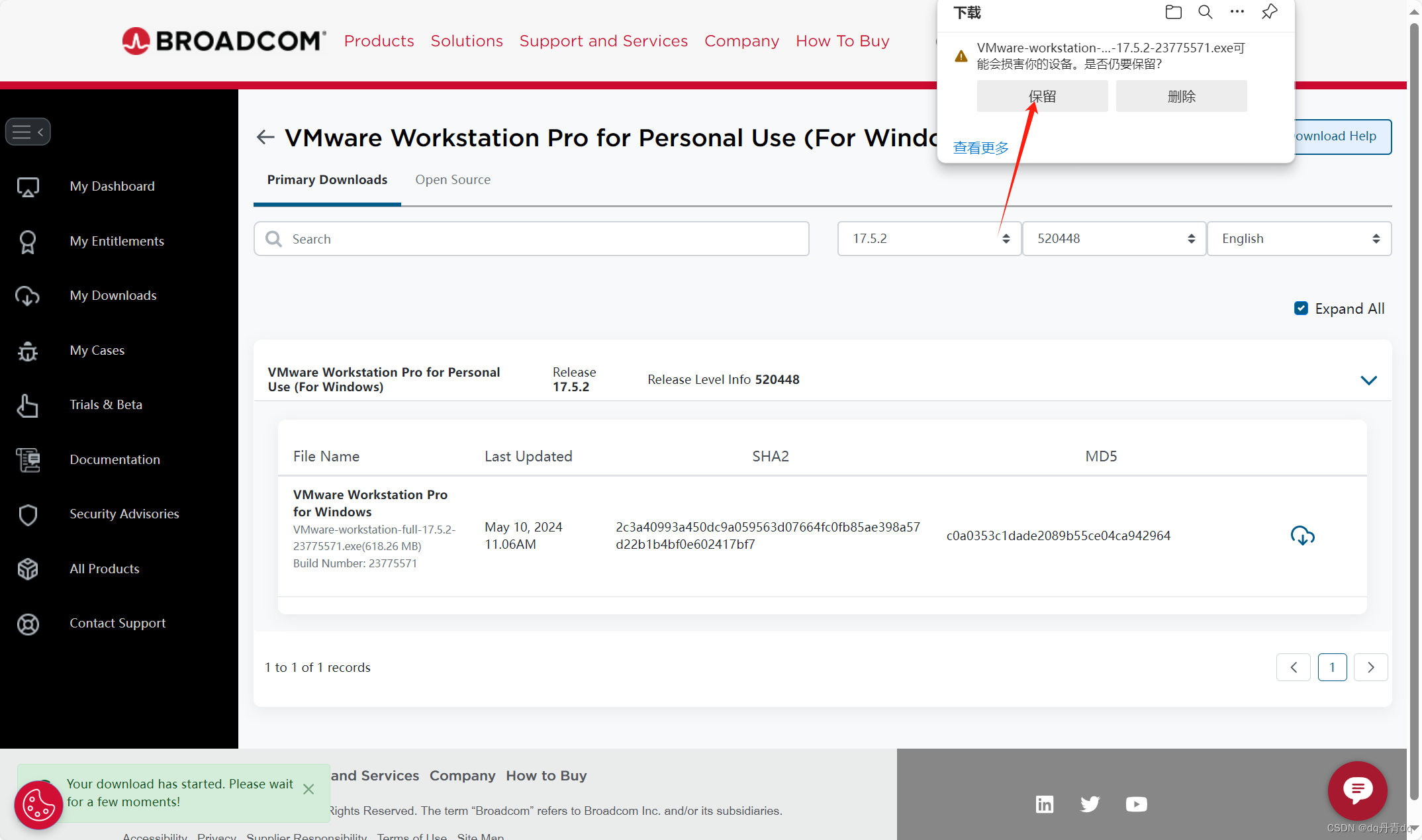This screenshot has width=1422, height=840.
Task: Collapse the Release 17.5.2 section chevron
Action: click(1368, 380)
